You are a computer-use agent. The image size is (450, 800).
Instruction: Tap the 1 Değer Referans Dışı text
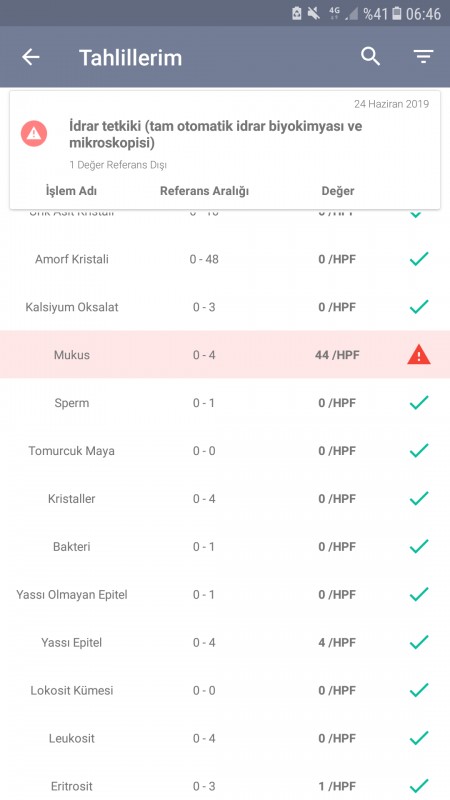coord(118,165)
